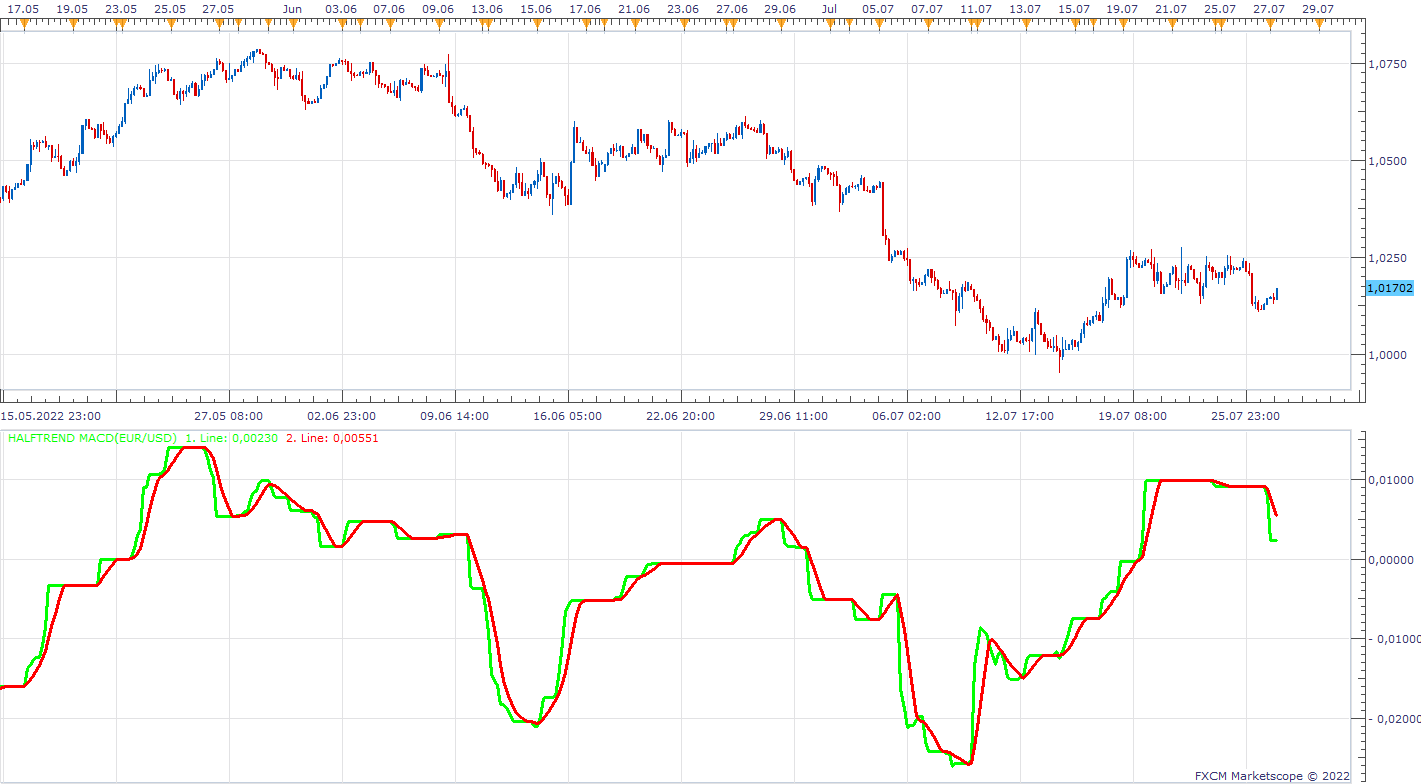1423x784 pixels.
Task: Click the 1,0750 price axis label
Action: pyautogui.click(x=1387, y=64)
